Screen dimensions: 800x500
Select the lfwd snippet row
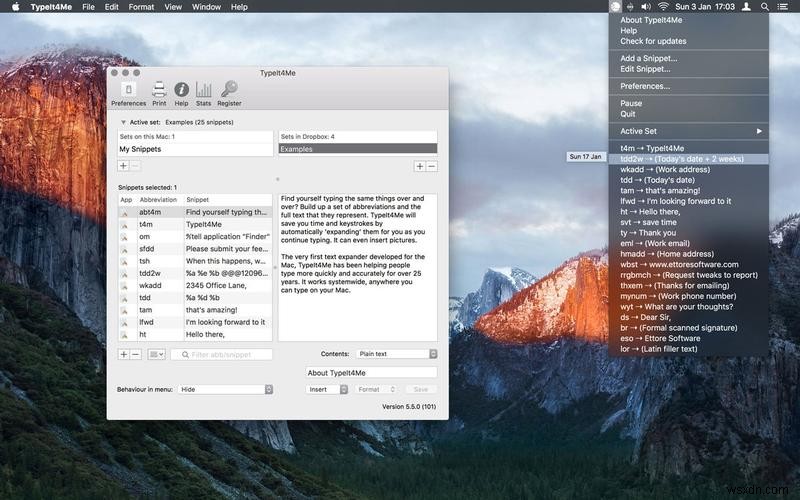coord(195,322)
